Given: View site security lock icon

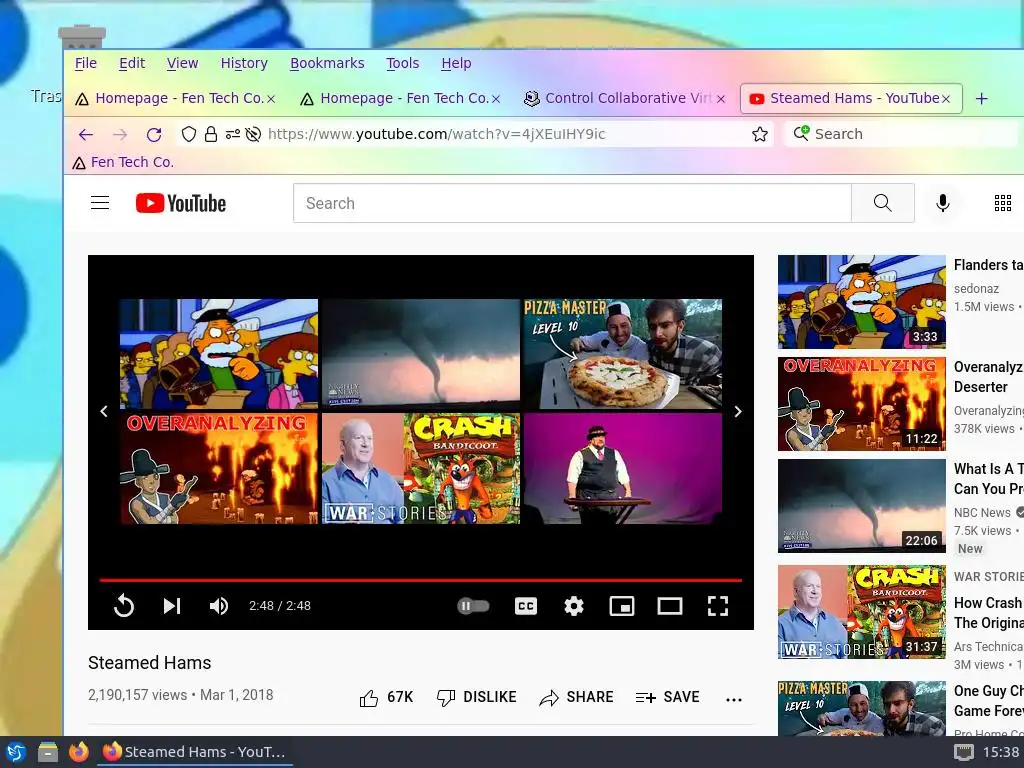Looking at the screenshot, I should coord(210,135).
